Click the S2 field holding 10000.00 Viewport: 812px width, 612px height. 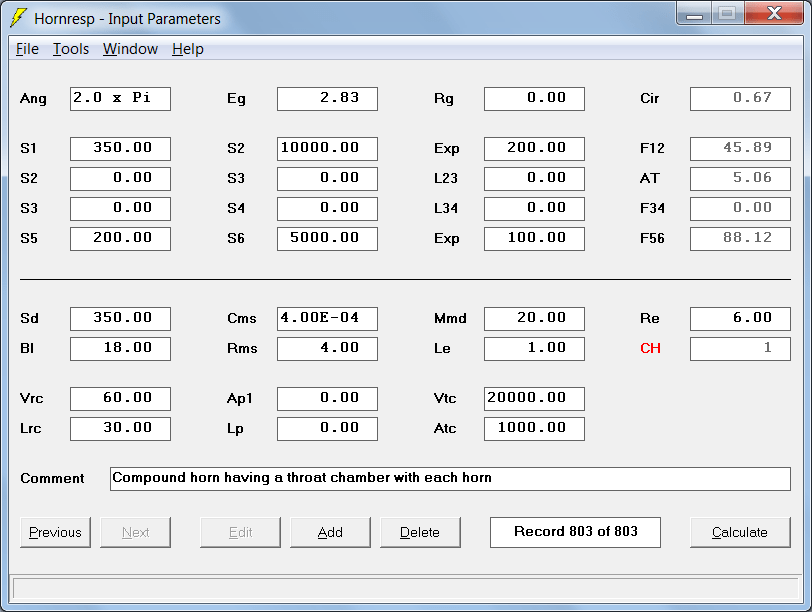click(327, 149)
